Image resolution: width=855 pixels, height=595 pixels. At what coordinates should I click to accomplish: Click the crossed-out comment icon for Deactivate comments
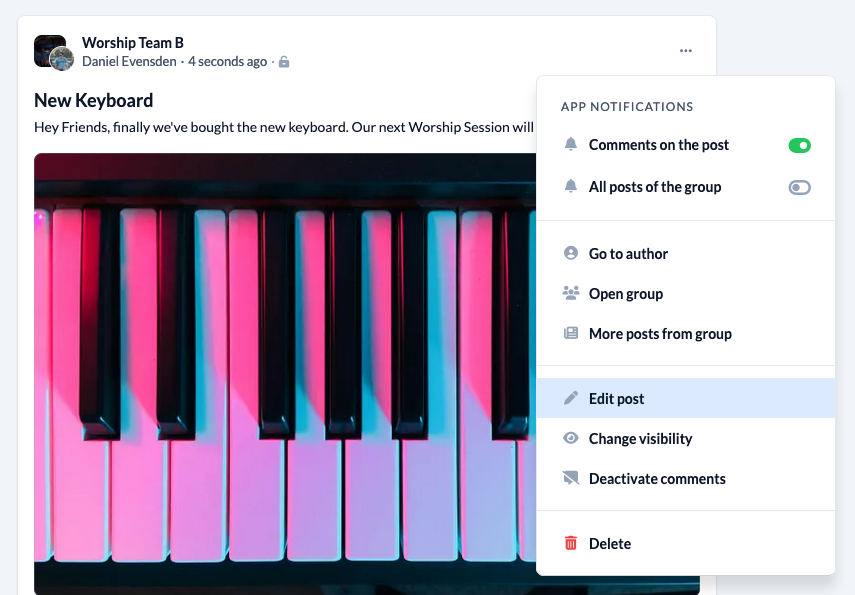point(570,478)
